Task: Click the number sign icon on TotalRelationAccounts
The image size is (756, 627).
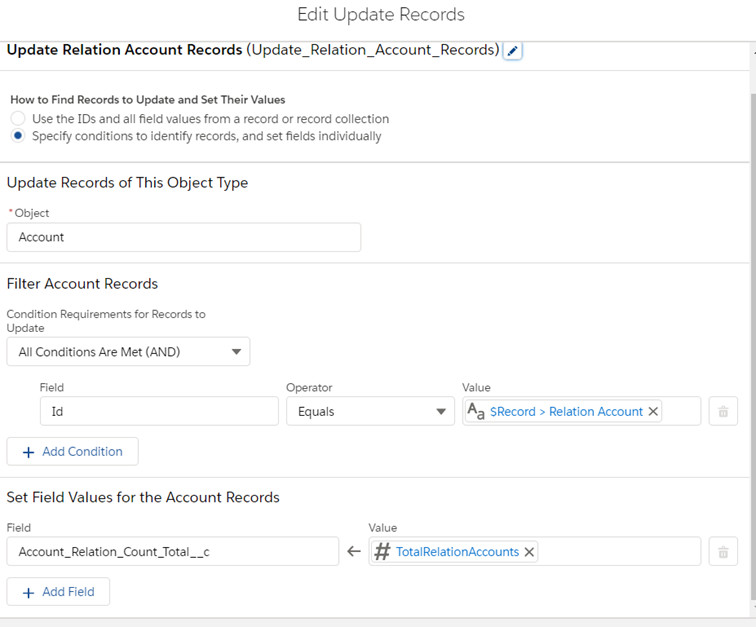Action: 382,551
